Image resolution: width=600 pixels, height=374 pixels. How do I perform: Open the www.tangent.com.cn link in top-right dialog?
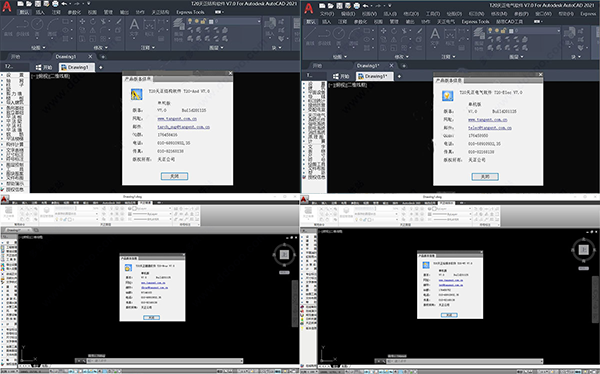488,120
